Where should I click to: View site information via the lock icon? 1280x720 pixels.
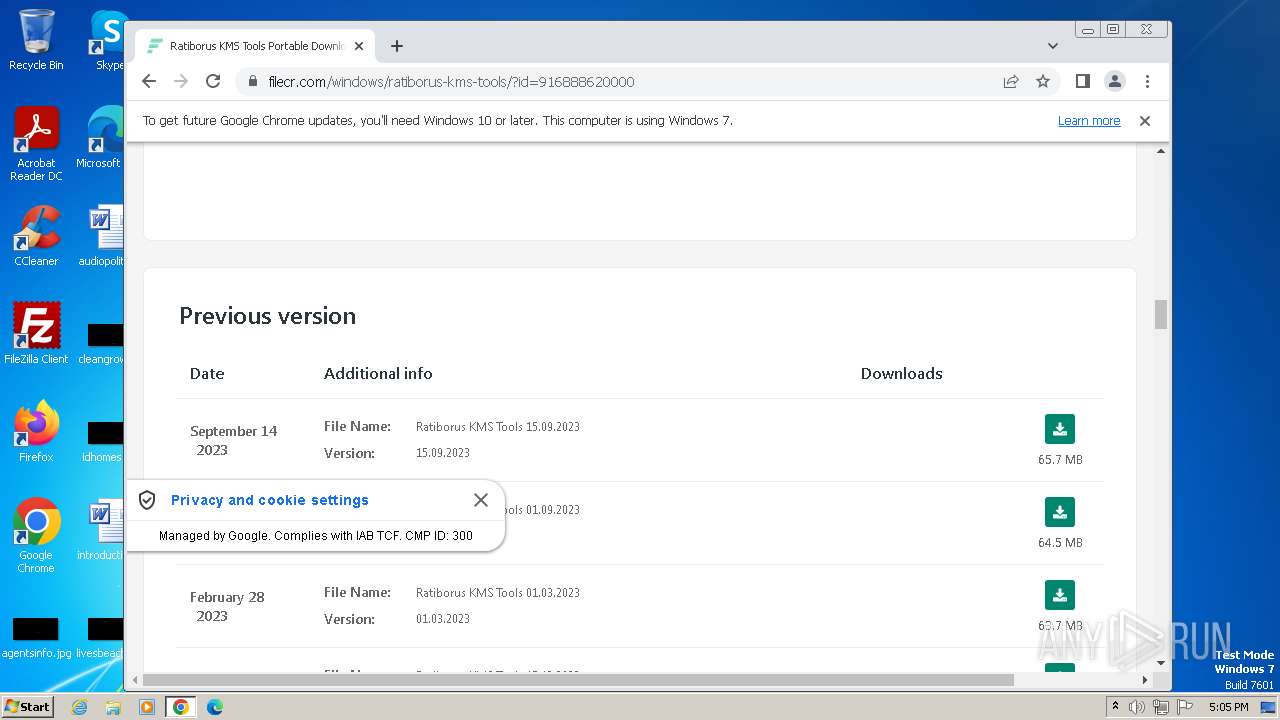[x=252, y=82]
